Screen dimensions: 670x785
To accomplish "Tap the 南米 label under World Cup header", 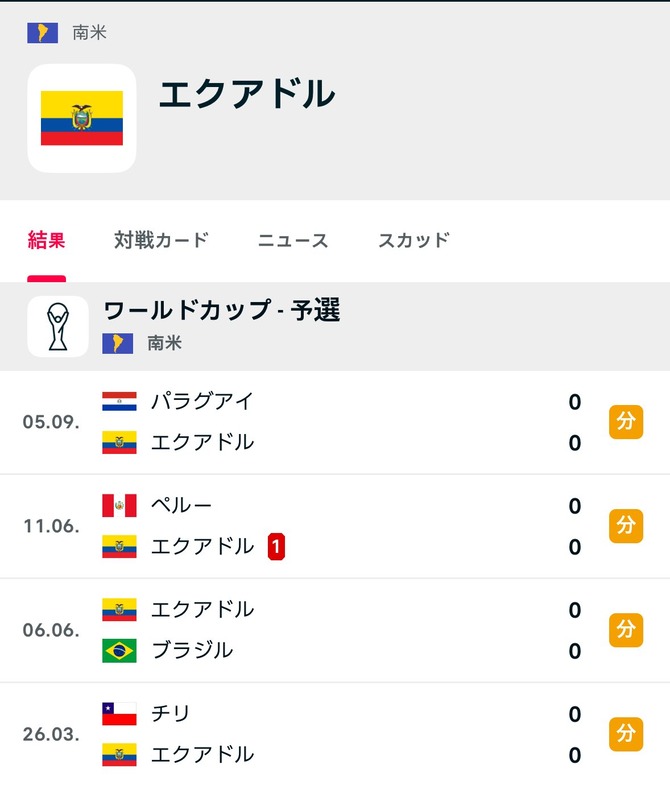I will pyautogui.click(x=164, y=343).
